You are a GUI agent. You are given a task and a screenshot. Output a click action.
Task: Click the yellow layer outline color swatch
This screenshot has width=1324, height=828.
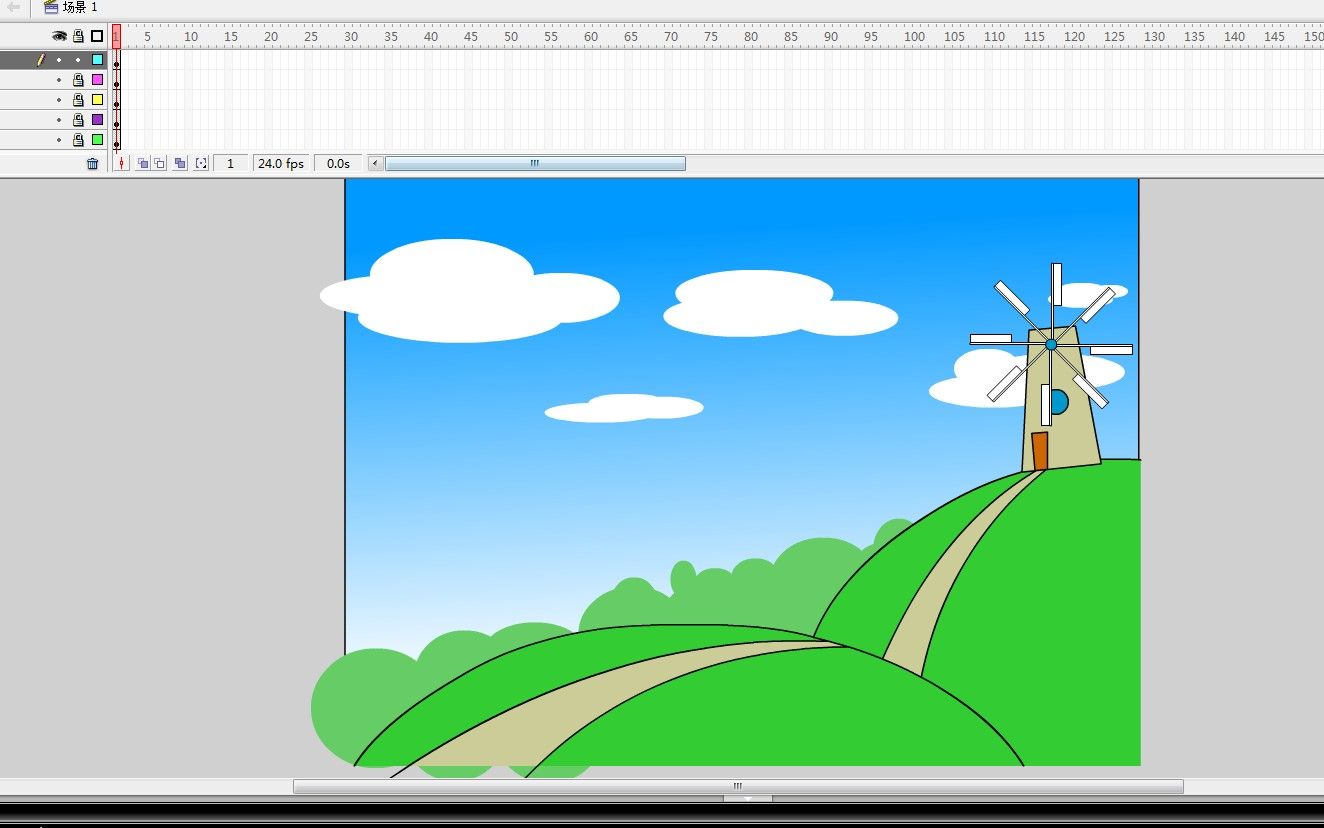click(97, 100)
